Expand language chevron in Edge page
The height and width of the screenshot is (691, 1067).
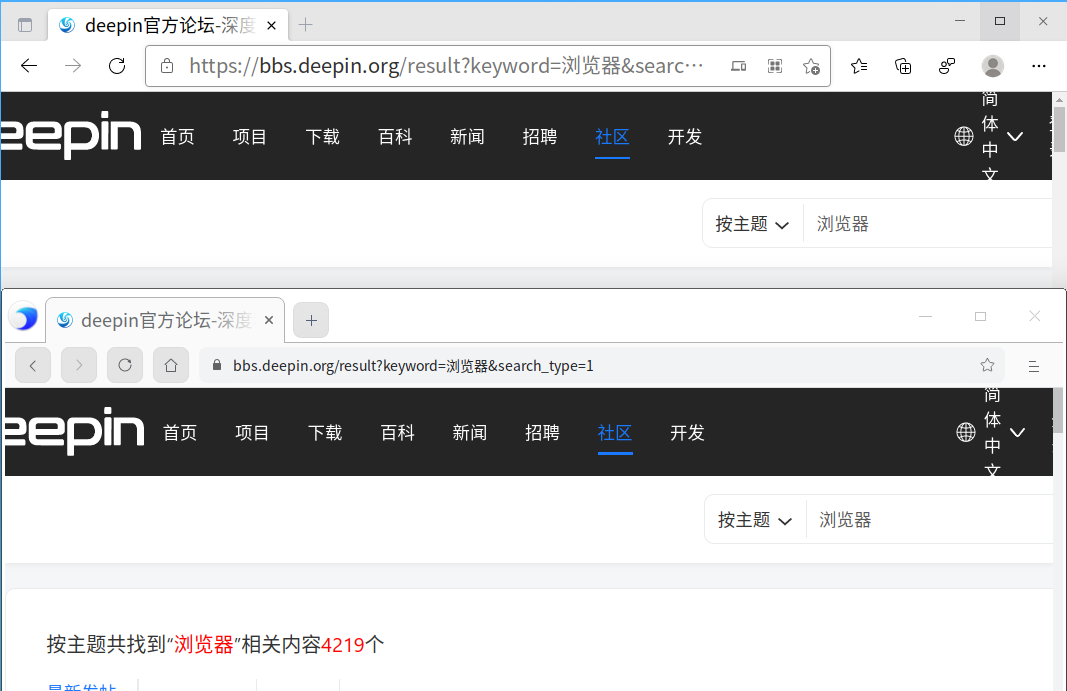[x=1015, y=137]
